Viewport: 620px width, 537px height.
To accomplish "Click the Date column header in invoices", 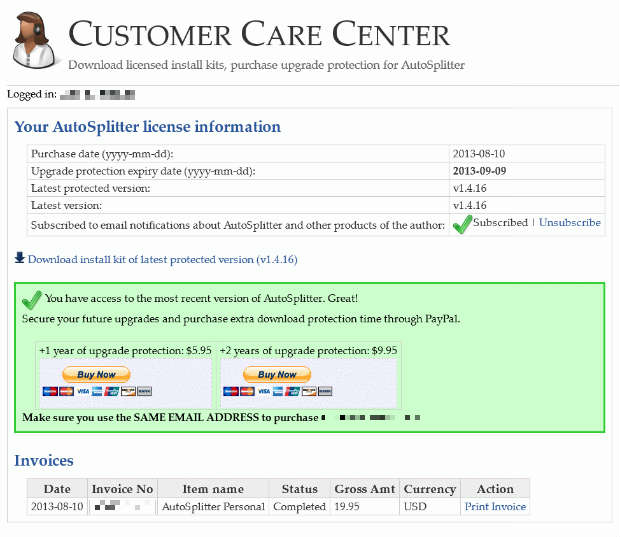I will [57, 489].
